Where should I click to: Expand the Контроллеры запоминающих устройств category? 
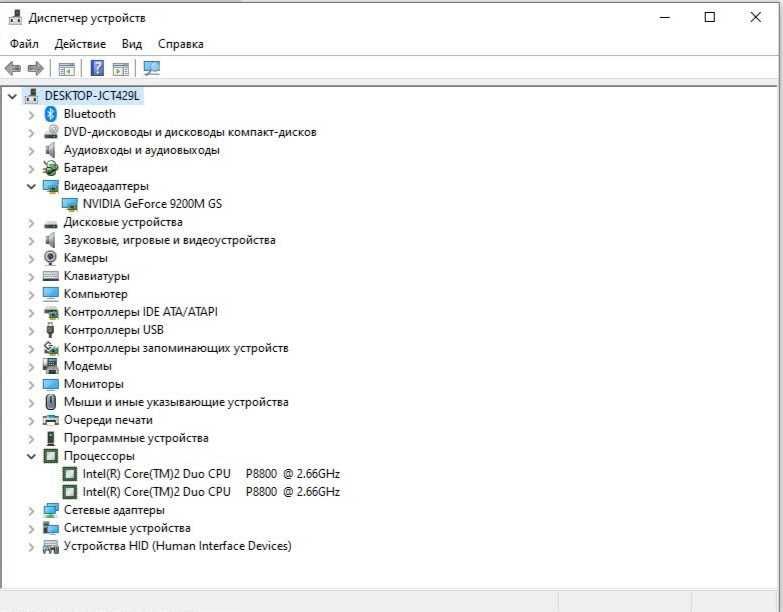pos(31,348)
